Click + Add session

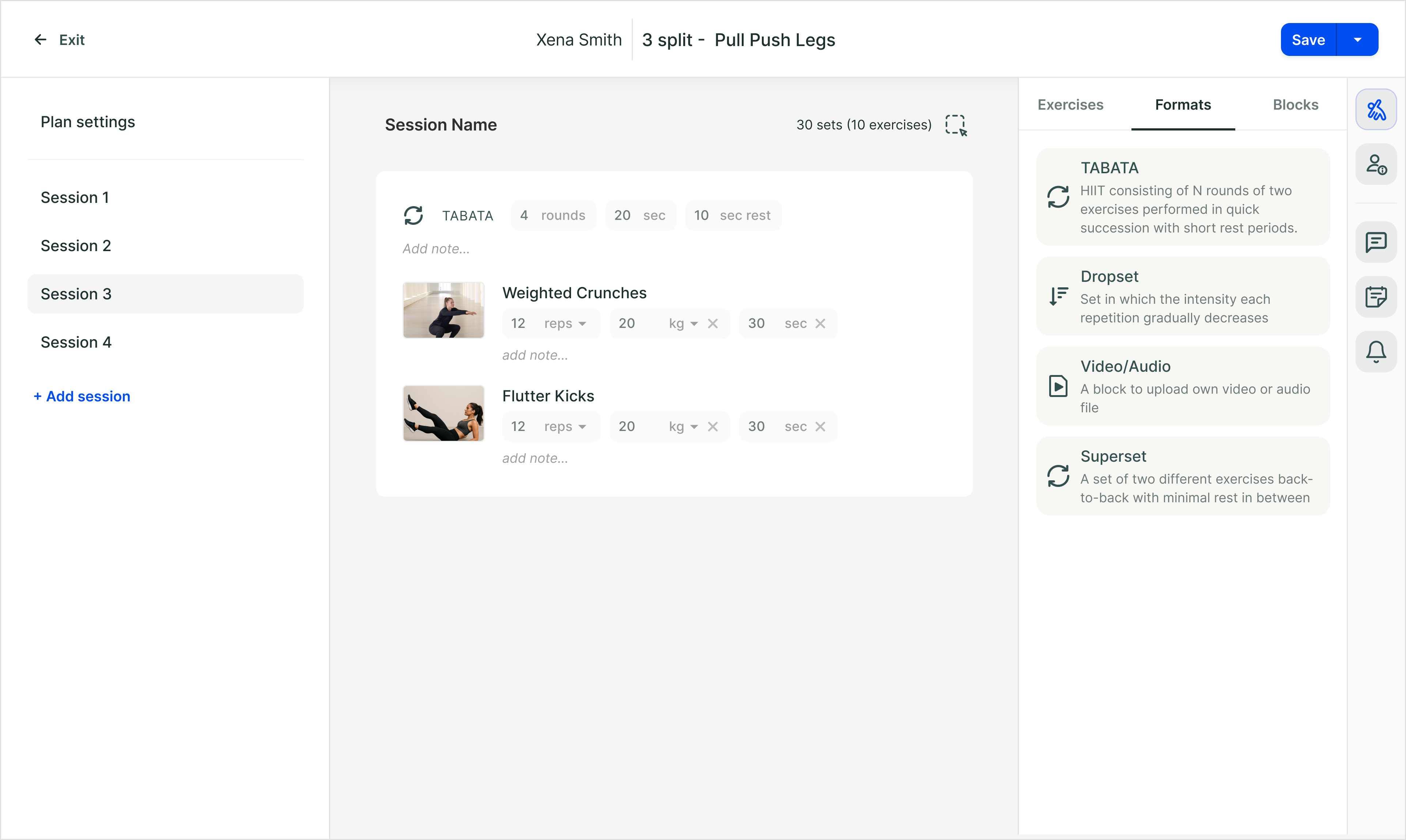point(82,396)
